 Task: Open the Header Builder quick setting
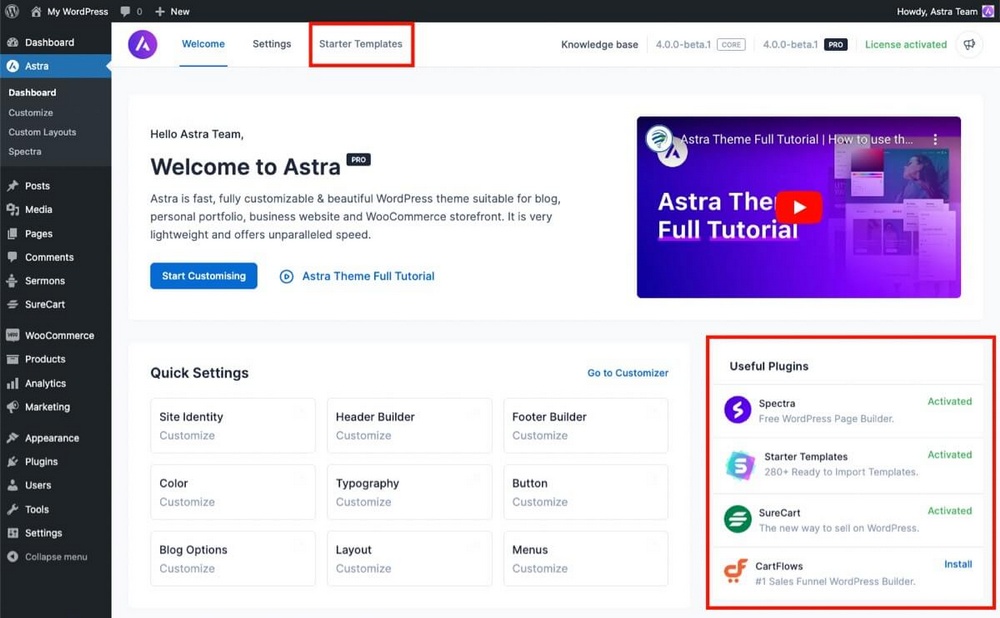tap(409, 425)
